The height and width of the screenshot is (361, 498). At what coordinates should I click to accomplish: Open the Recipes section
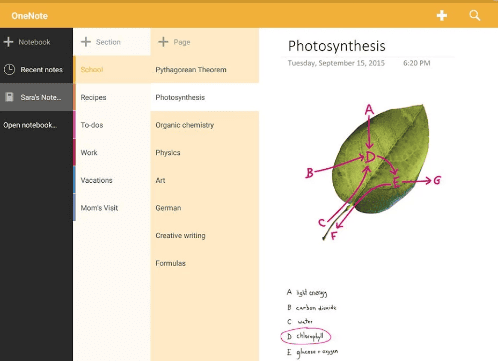pos(112,97)
